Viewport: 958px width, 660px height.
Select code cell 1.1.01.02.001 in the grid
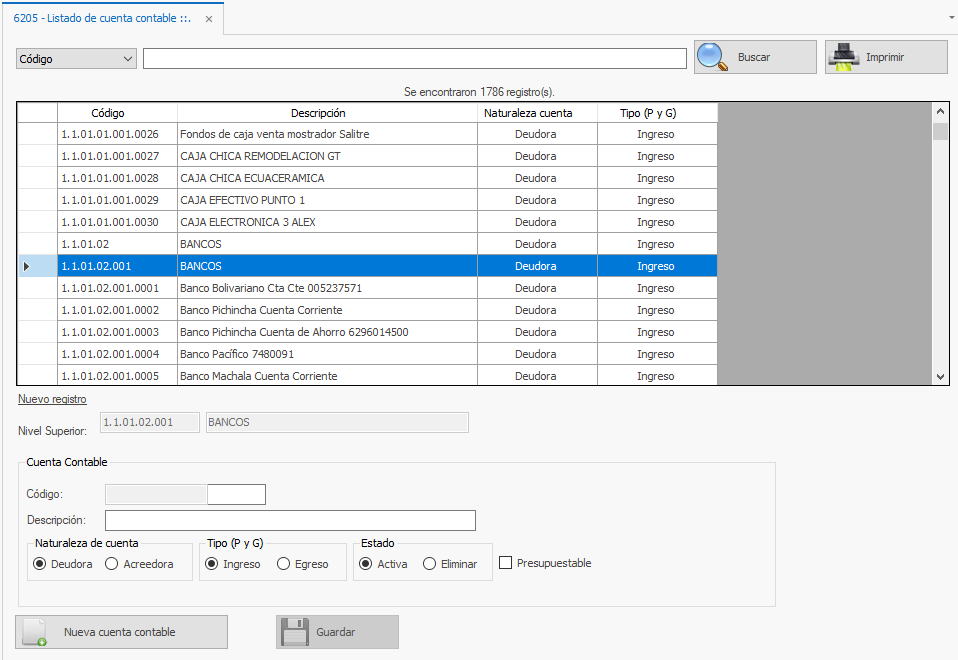pyautogui.click(x=117, y=266)
